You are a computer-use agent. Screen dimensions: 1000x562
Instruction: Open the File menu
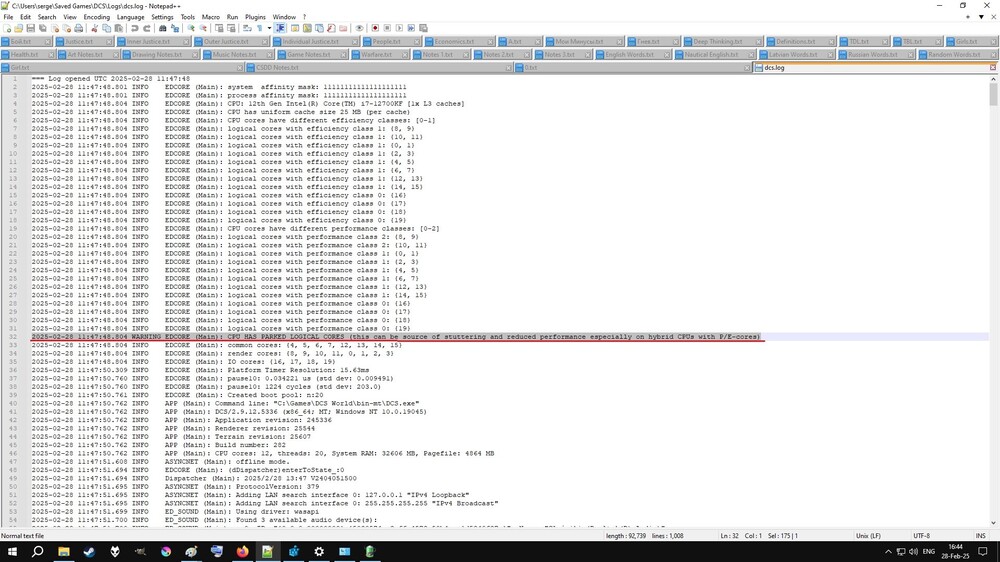8,17
